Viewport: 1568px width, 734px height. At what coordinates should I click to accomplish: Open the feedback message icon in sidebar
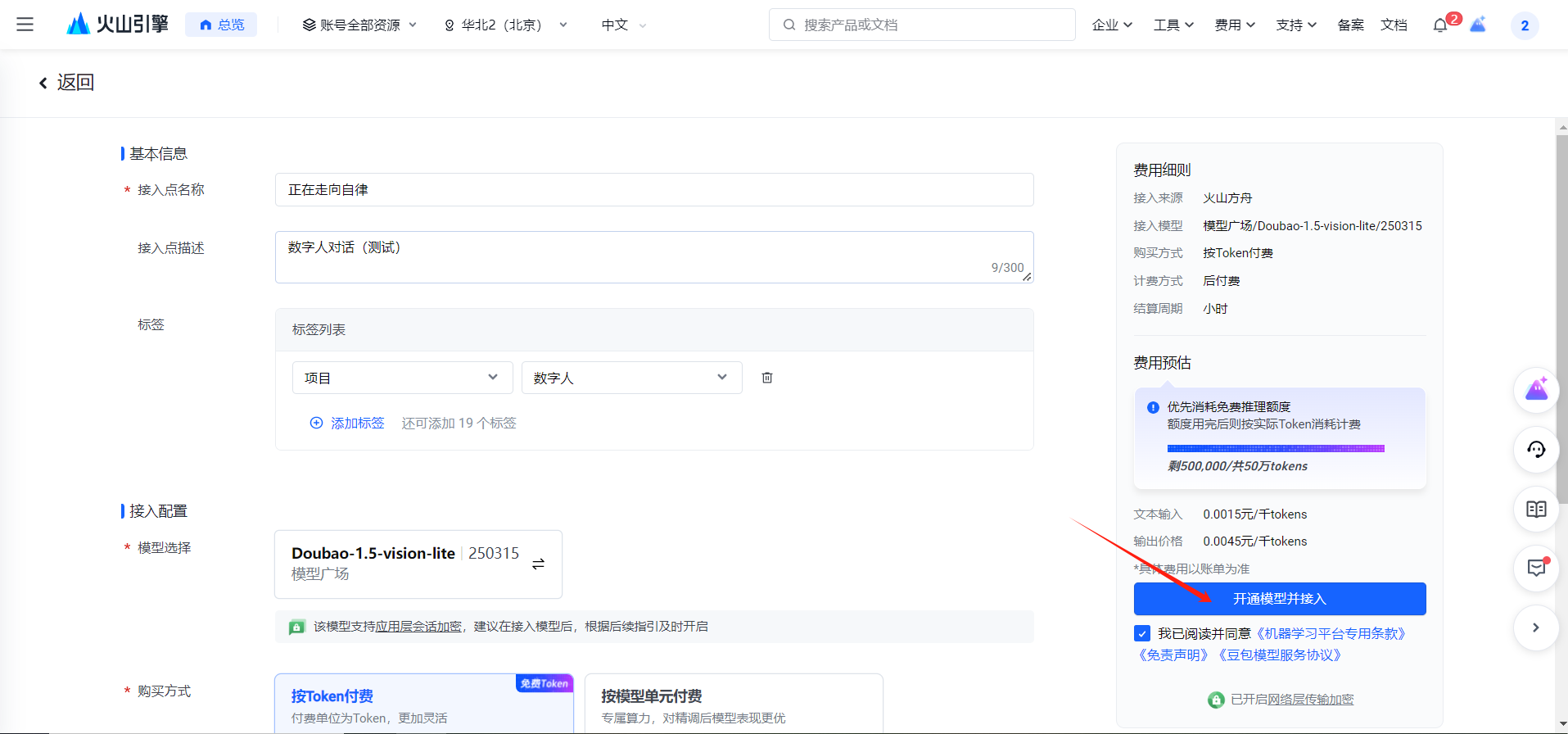coord(1536,568)
